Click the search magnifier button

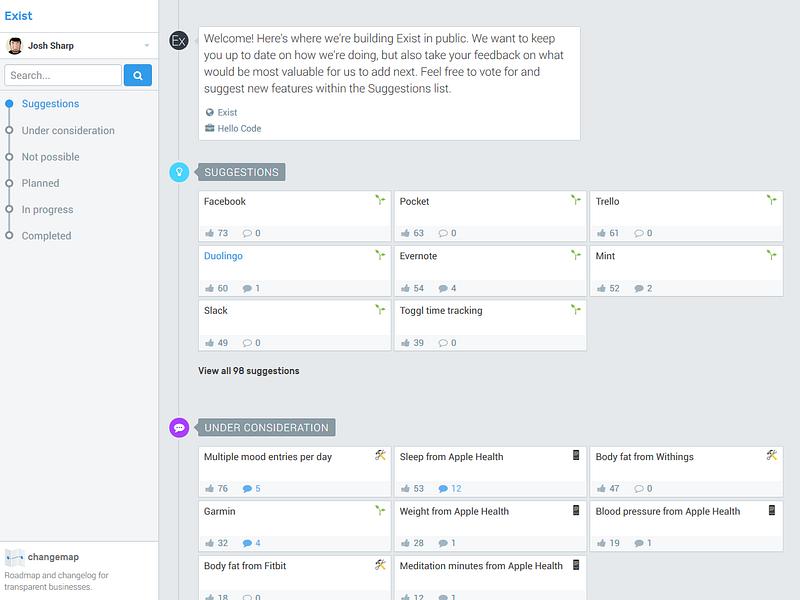[138, 76]
